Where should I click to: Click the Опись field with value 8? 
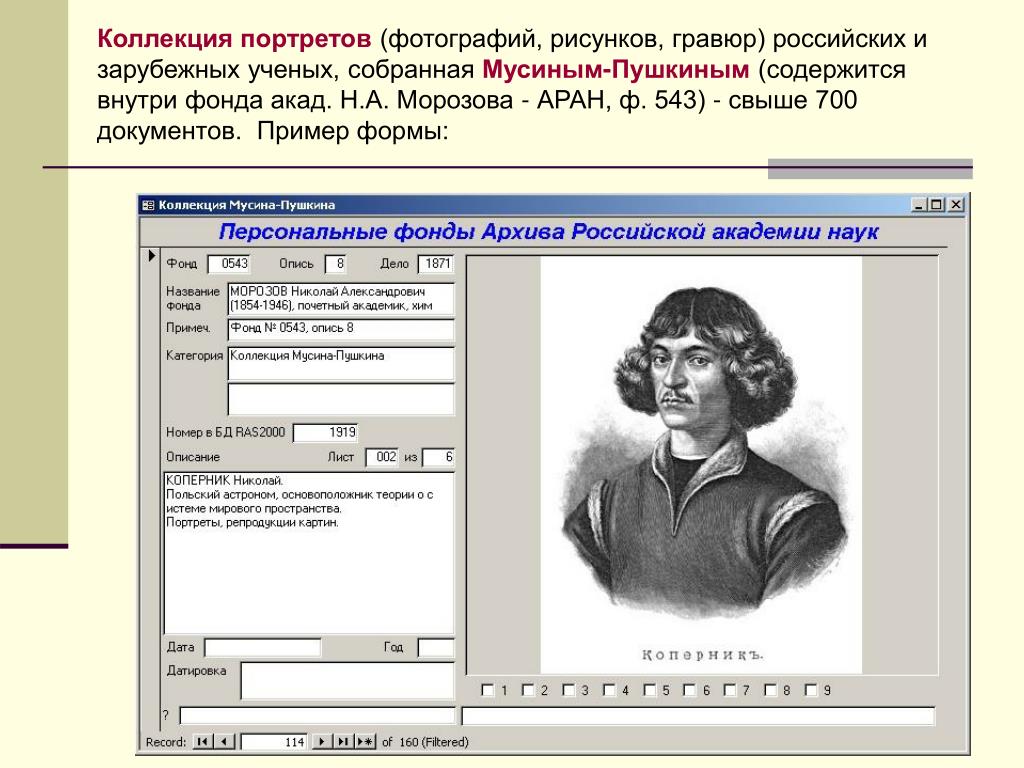click(x=335, y=264)
